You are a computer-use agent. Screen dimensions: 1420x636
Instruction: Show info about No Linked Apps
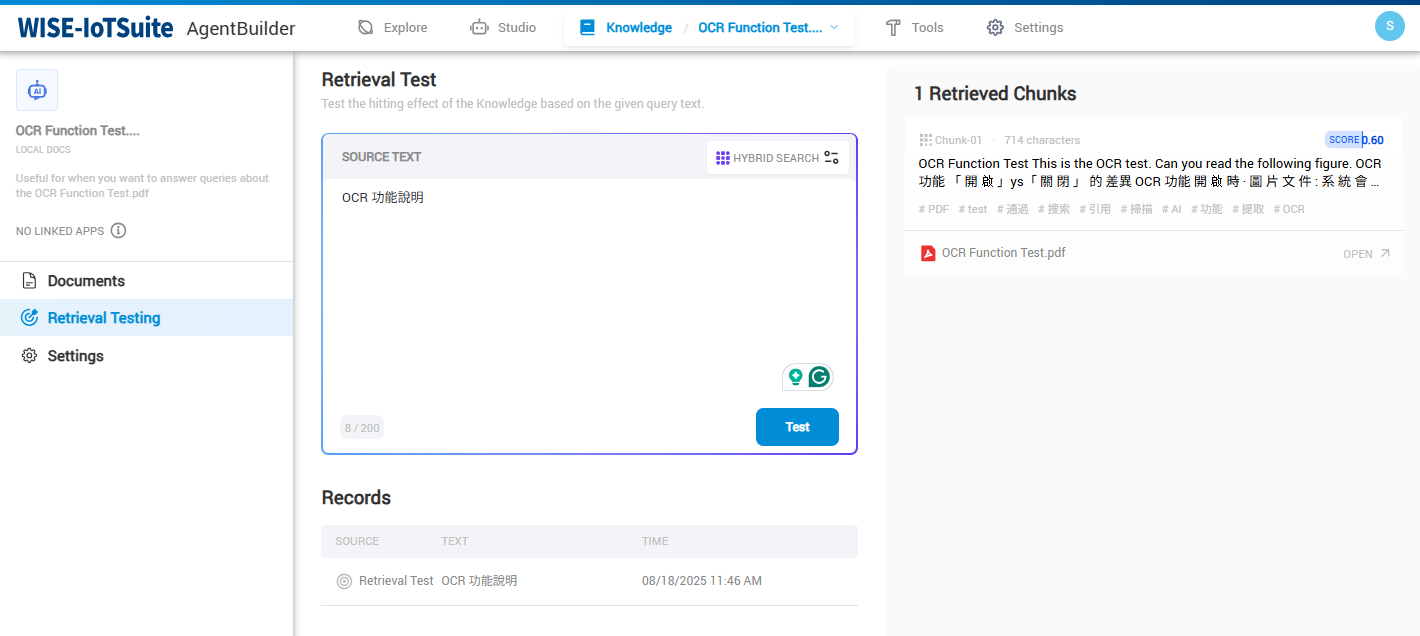[118, 231]
